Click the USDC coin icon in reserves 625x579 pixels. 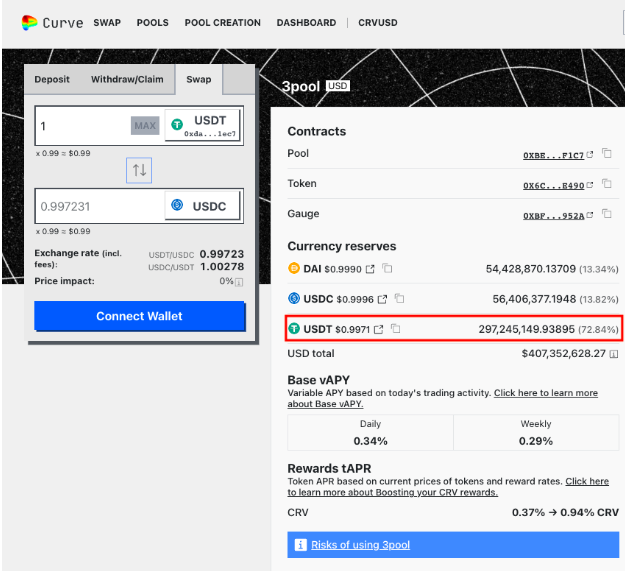click(294, 298)
